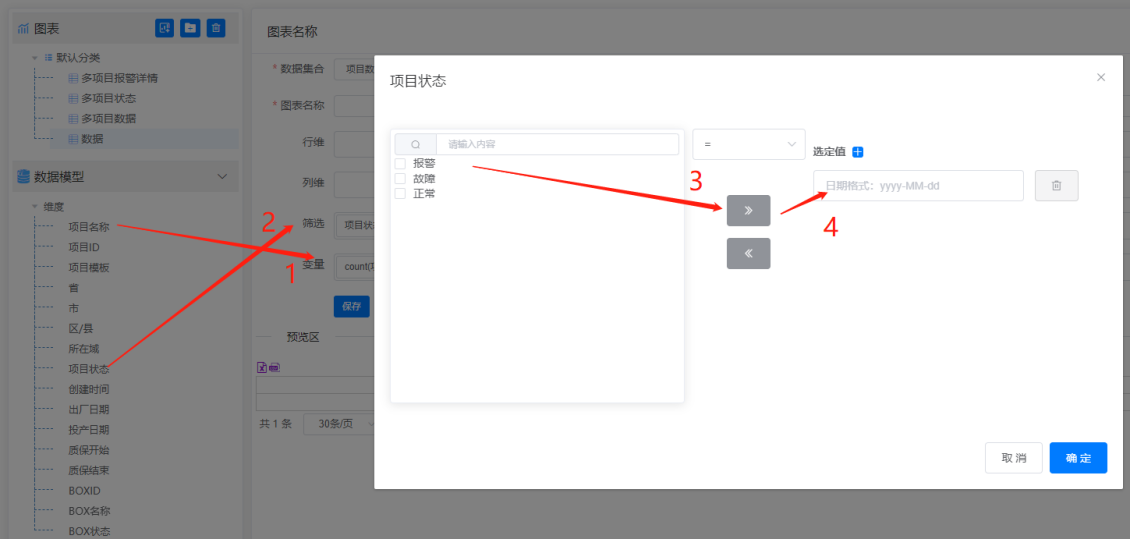Select 多项目状态 in the chart tree
This screenshot has height=539, width=1130.
[x=108, y=98]
